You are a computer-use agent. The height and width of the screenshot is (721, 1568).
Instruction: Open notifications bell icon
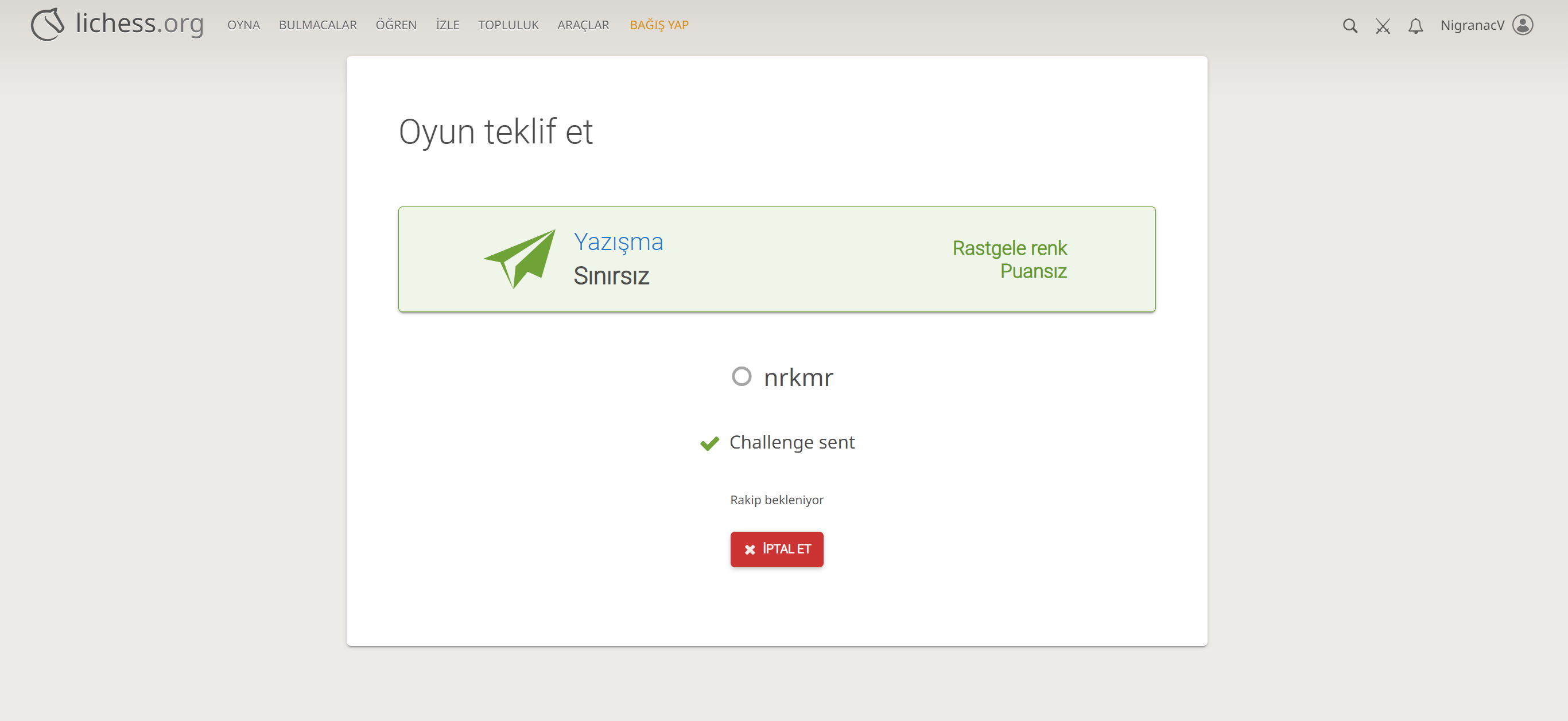pyautogui.click(x=1415, y=26)
